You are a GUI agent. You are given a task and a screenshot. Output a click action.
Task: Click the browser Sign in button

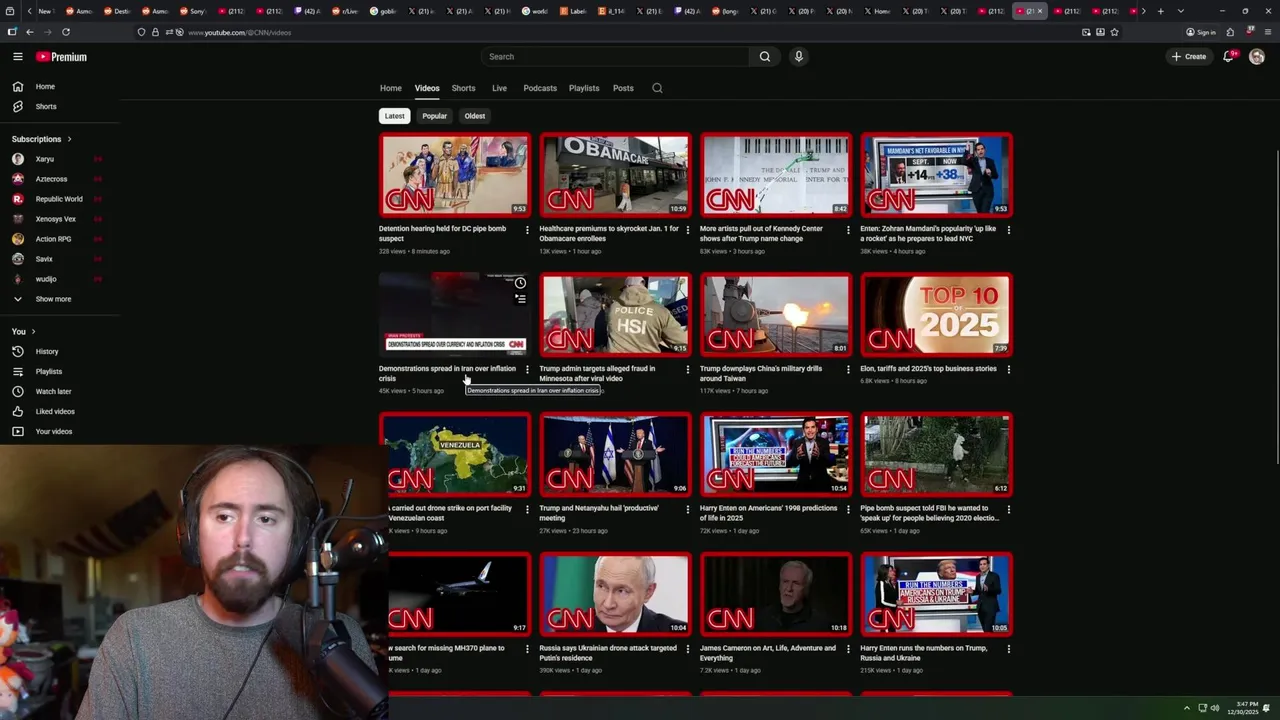click(x=1201, y=32)
